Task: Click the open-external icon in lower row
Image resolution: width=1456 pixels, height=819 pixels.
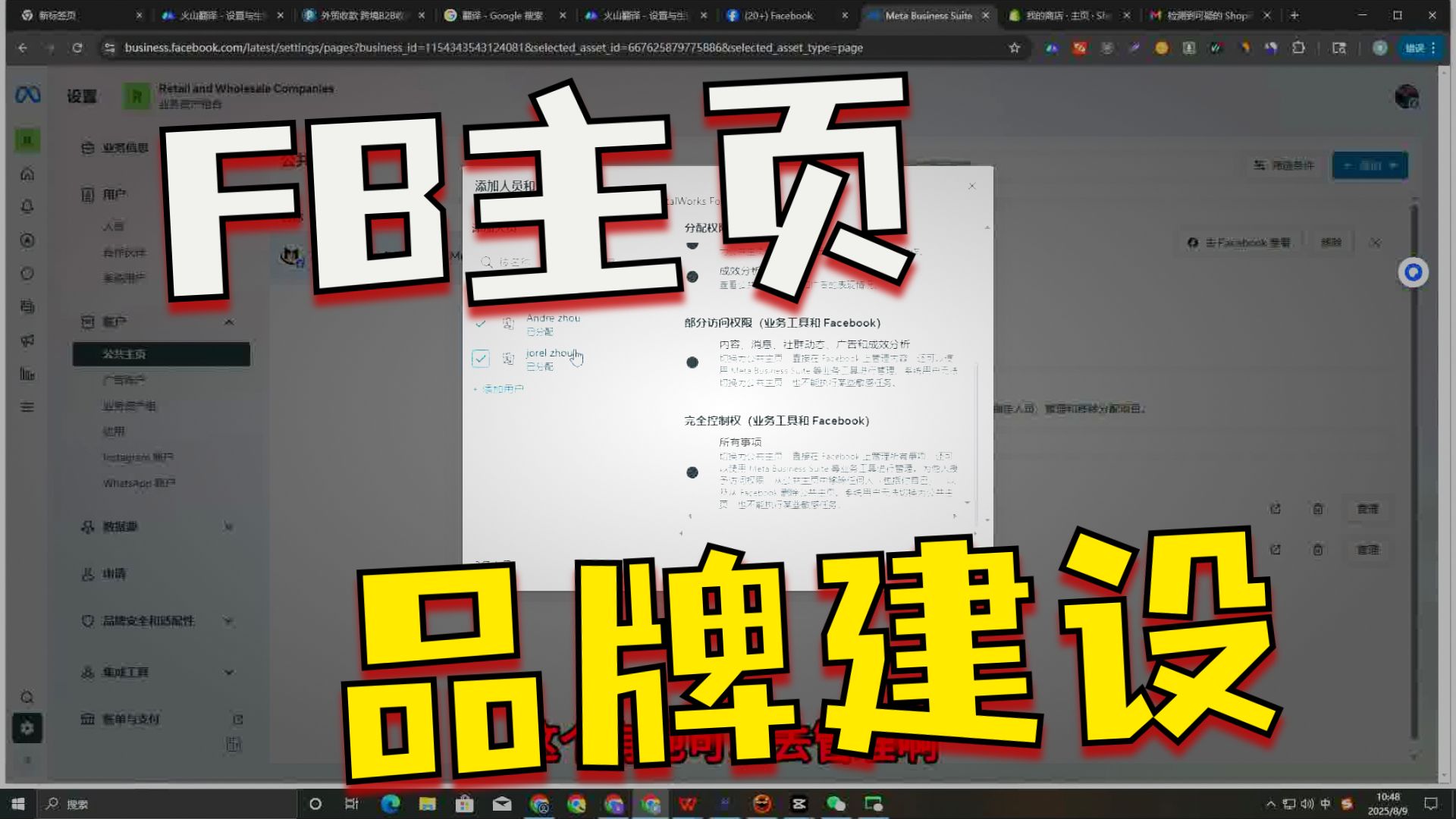Action: pos(1276,550)
